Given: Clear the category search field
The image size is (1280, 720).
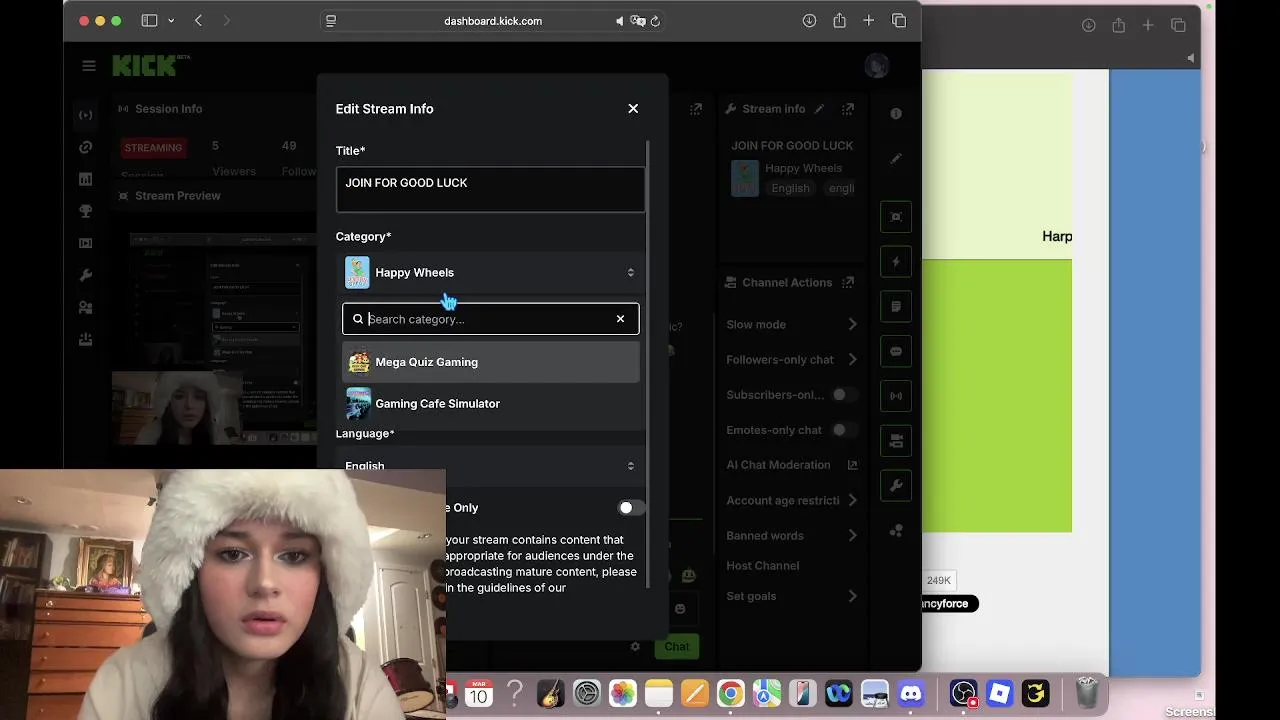Looking at the screenshot, I should (x=620, y=319).
